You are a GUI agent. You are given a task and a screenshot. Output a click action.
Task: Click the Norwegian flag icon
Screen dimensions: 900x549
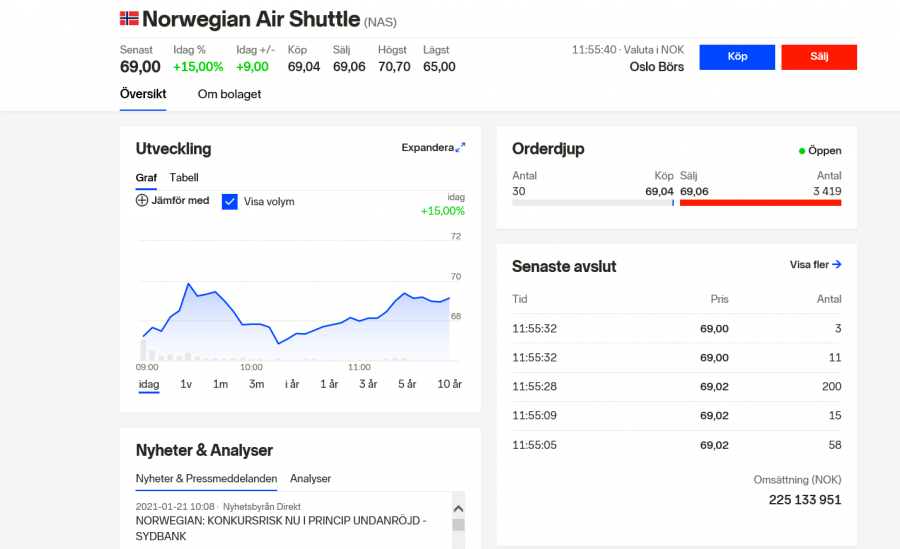point(129,19)
